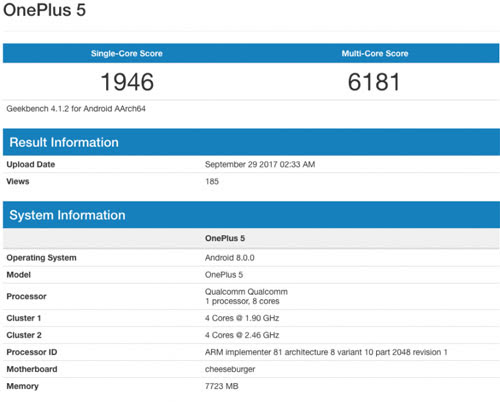
Task: Click the bold OnePlus 5 table column heading
Action: (x=225, y=238)
